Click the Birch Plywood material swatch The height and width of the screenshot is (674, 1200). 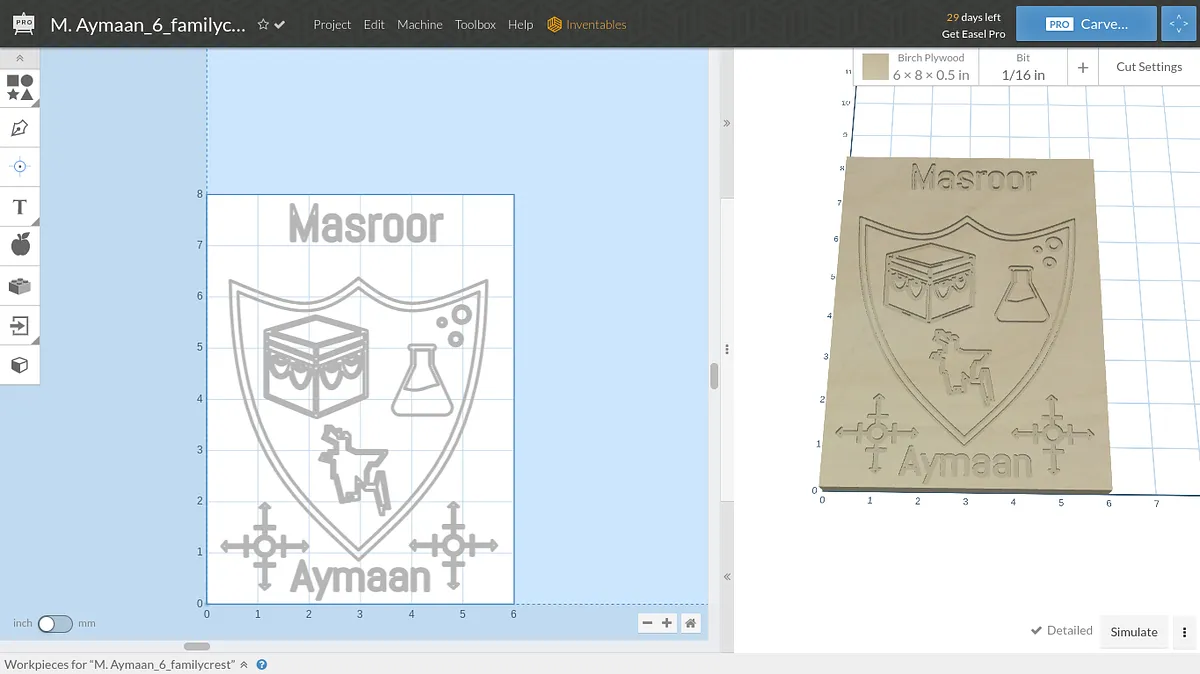tap(877, 67)
